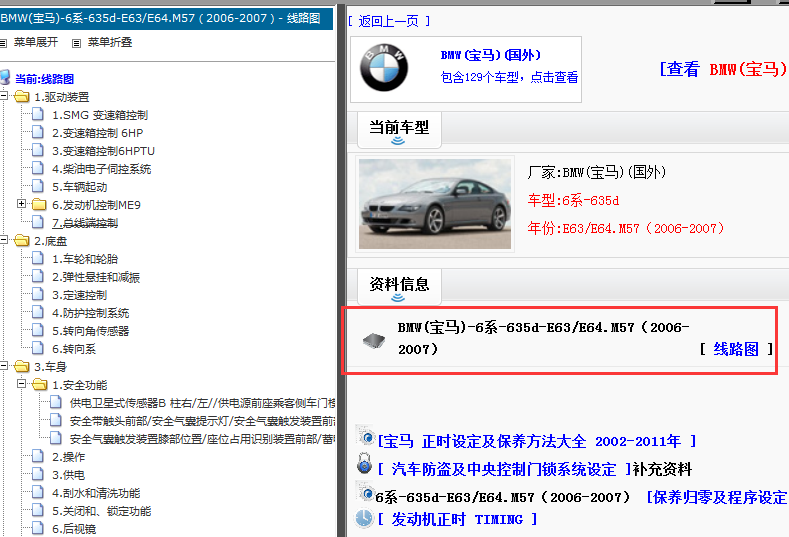Open item 安全带触头前部/安全气囊提示灯
Screen dimensions: 789x537
(202, 421)
